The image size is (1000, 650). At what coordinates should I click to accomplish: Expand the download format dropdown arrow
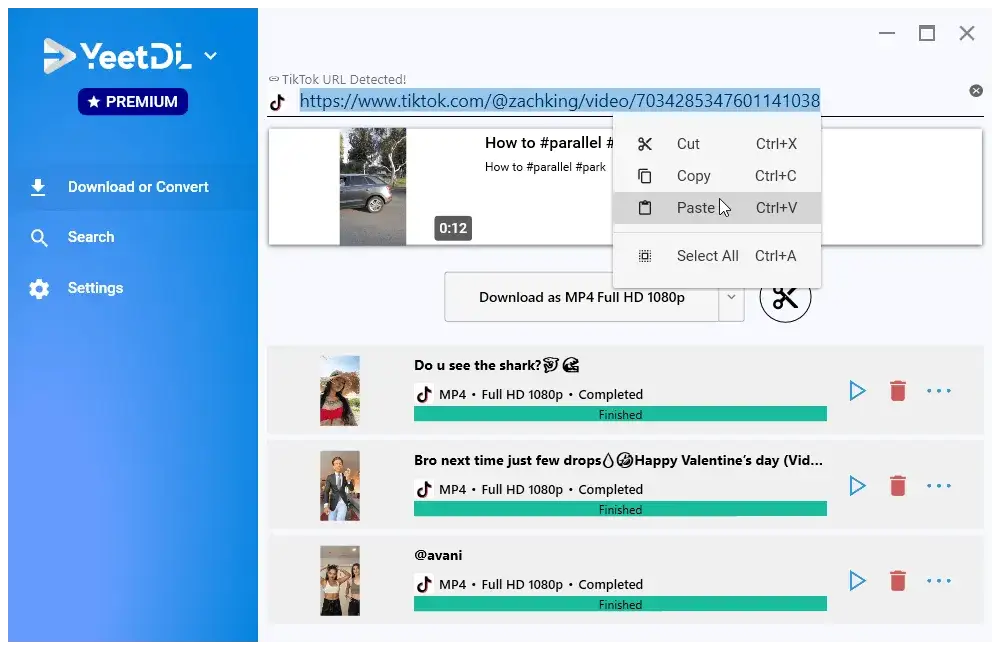(x=732, y=297)
